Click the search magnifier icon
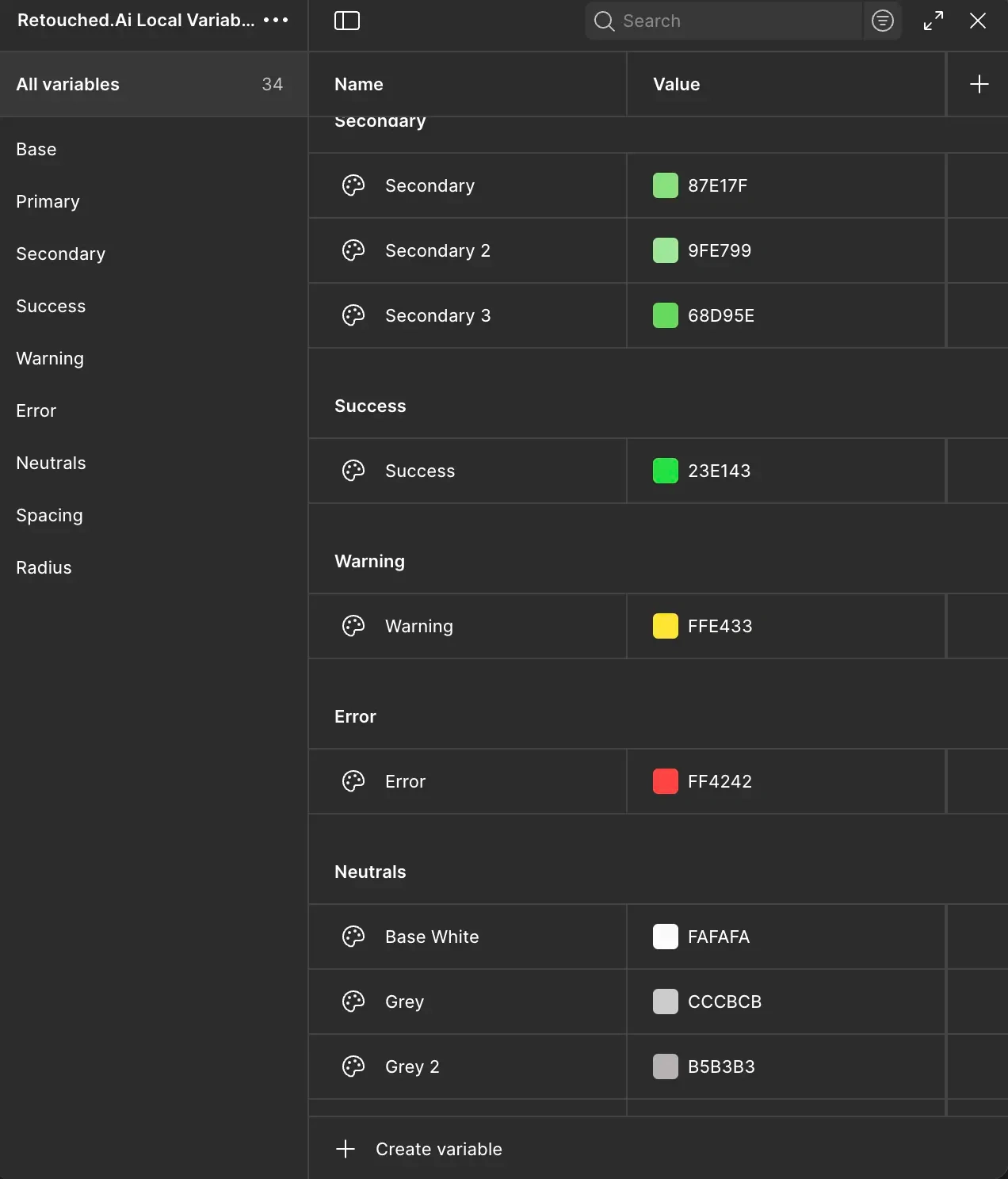 (x=604, y=21)
